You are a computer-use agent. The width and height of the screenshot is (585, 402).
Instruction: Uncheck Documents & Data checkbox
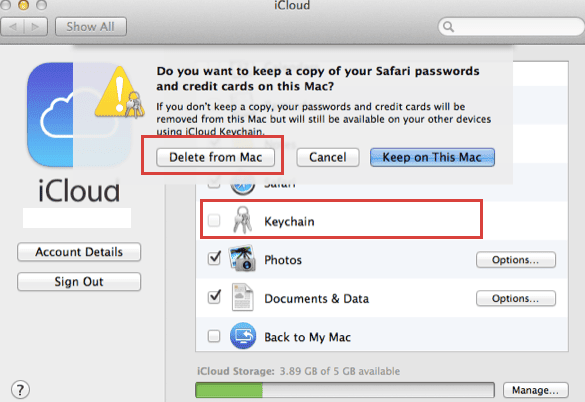(214, 297)
